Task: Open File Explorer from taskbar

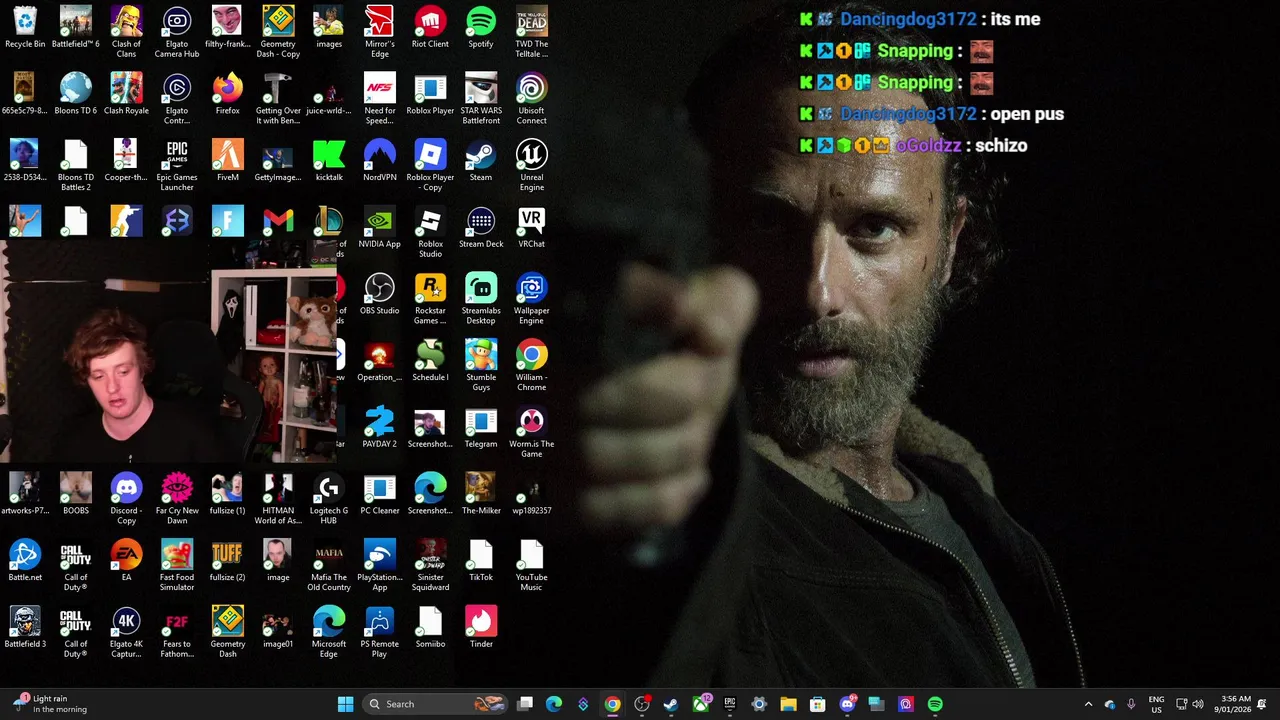Action: pyautogui.click(x=788, y=704)
